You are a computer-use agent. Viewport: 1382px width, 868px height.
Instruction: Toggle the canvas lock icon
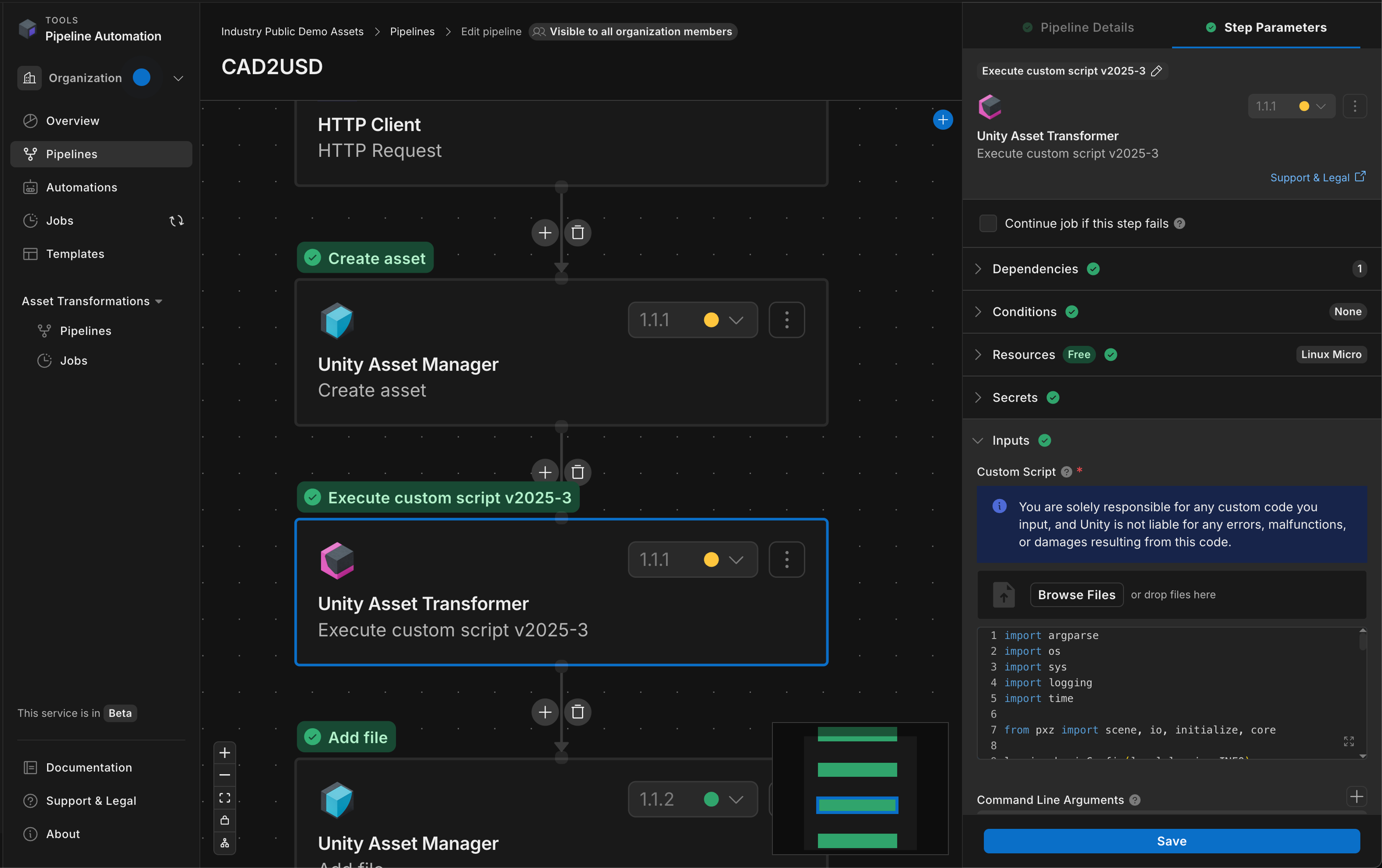pyautogui.click(x=224, y=820)
